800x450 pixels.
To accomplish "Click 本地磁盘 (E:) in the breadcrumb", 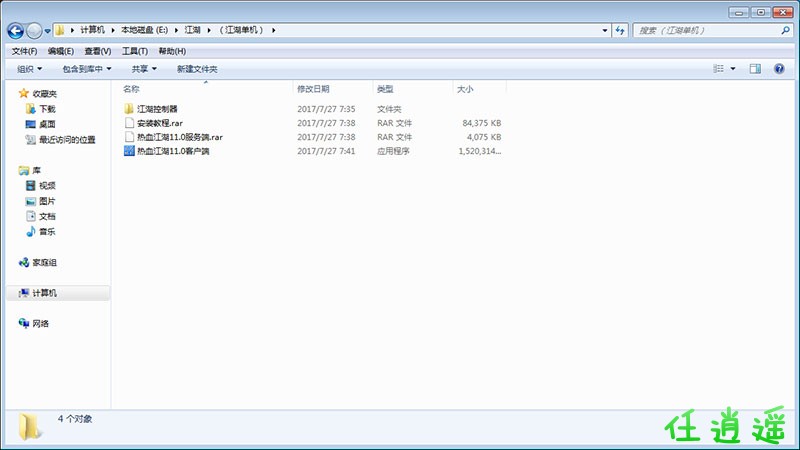I will [144, 30].
